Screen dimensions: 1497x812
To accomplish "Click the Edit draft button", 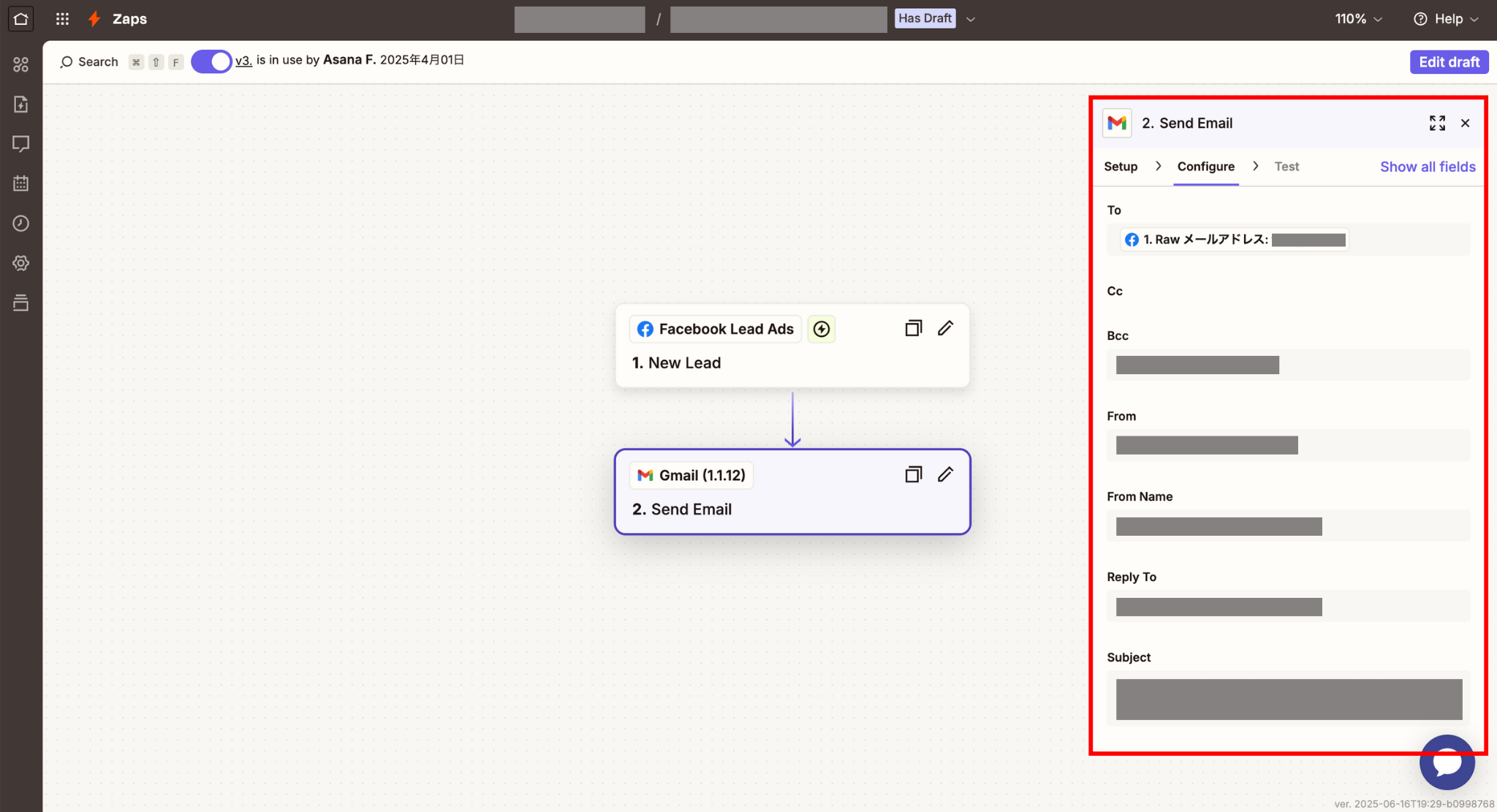I will point(1449,62).
